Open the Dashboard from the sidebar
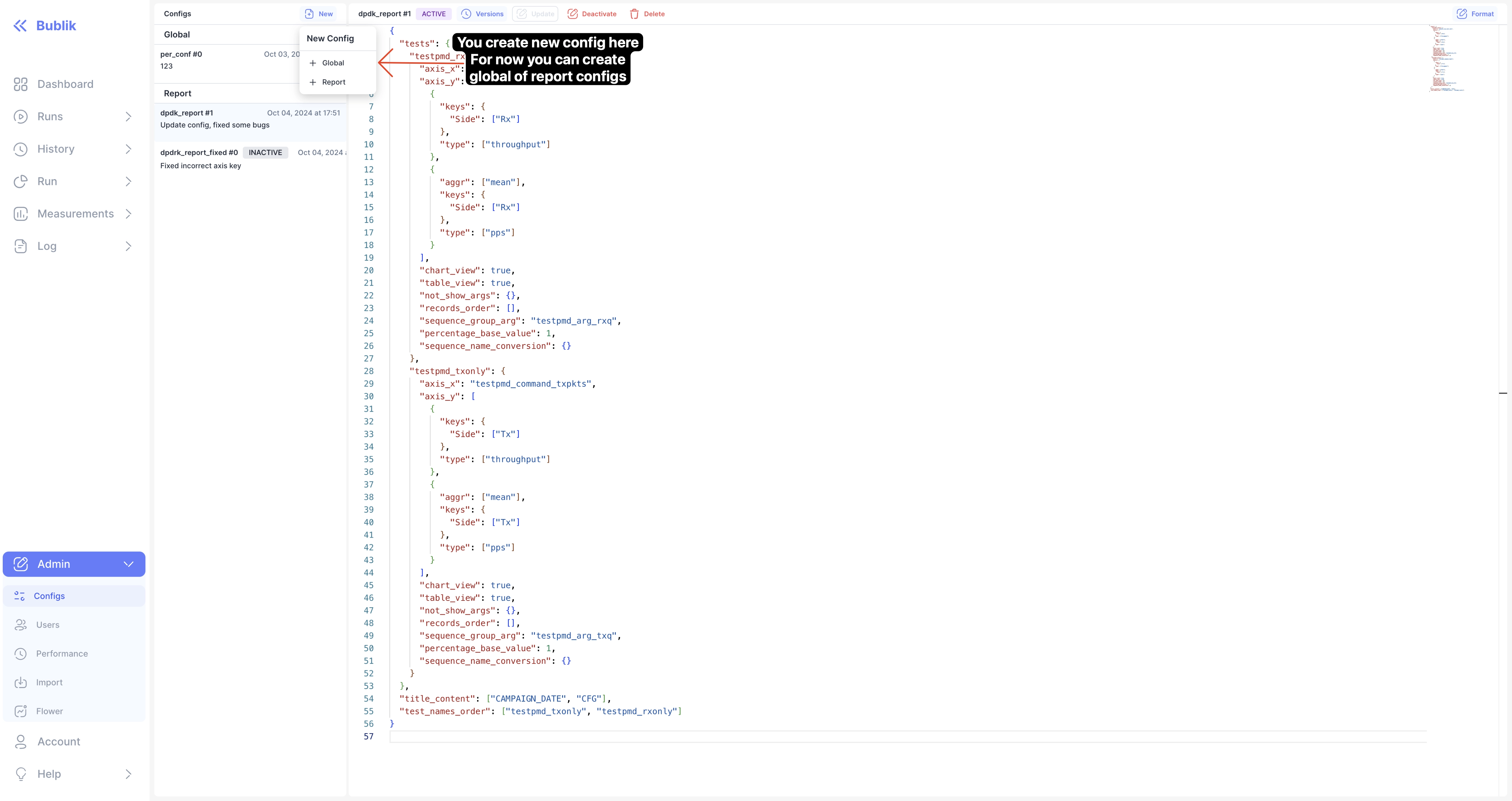 [65, 84]
